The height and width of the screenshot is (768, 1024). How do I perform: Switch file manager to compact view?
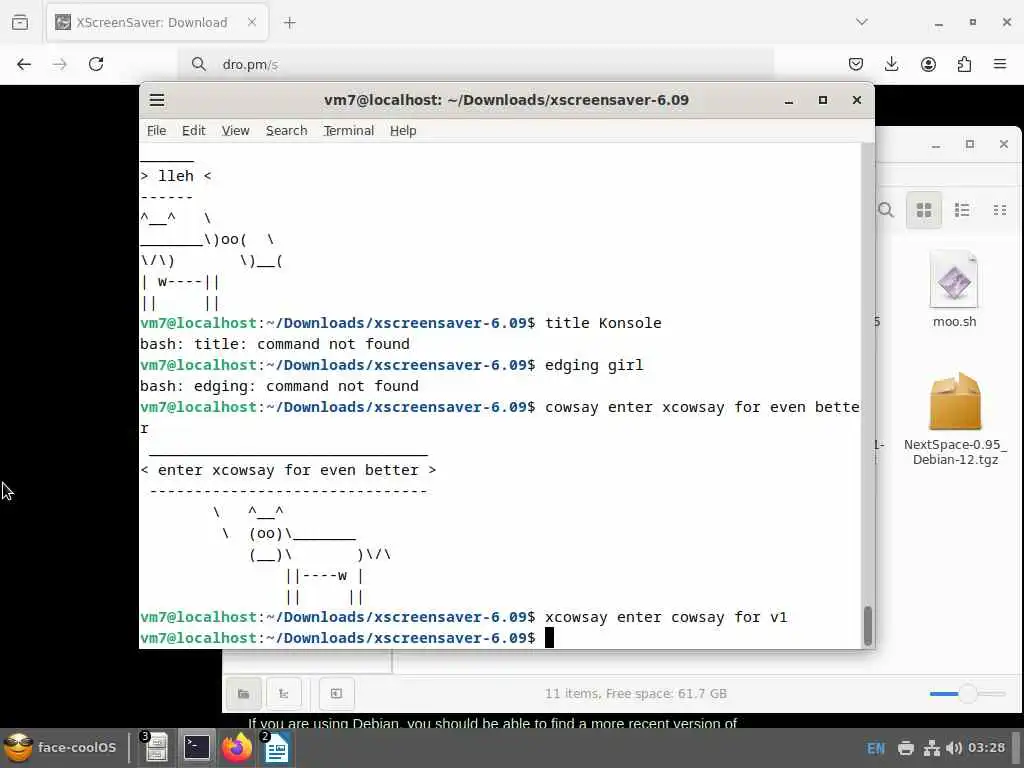tap(1000, 210)
